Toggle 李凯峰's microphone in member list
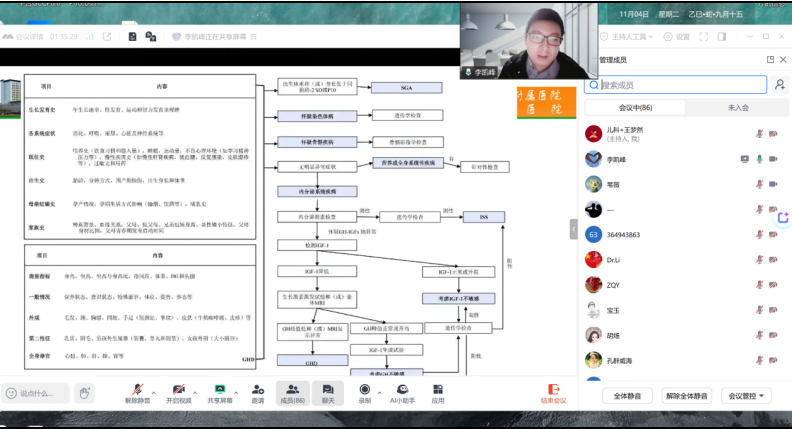792x429 pixels. point(760,158)
